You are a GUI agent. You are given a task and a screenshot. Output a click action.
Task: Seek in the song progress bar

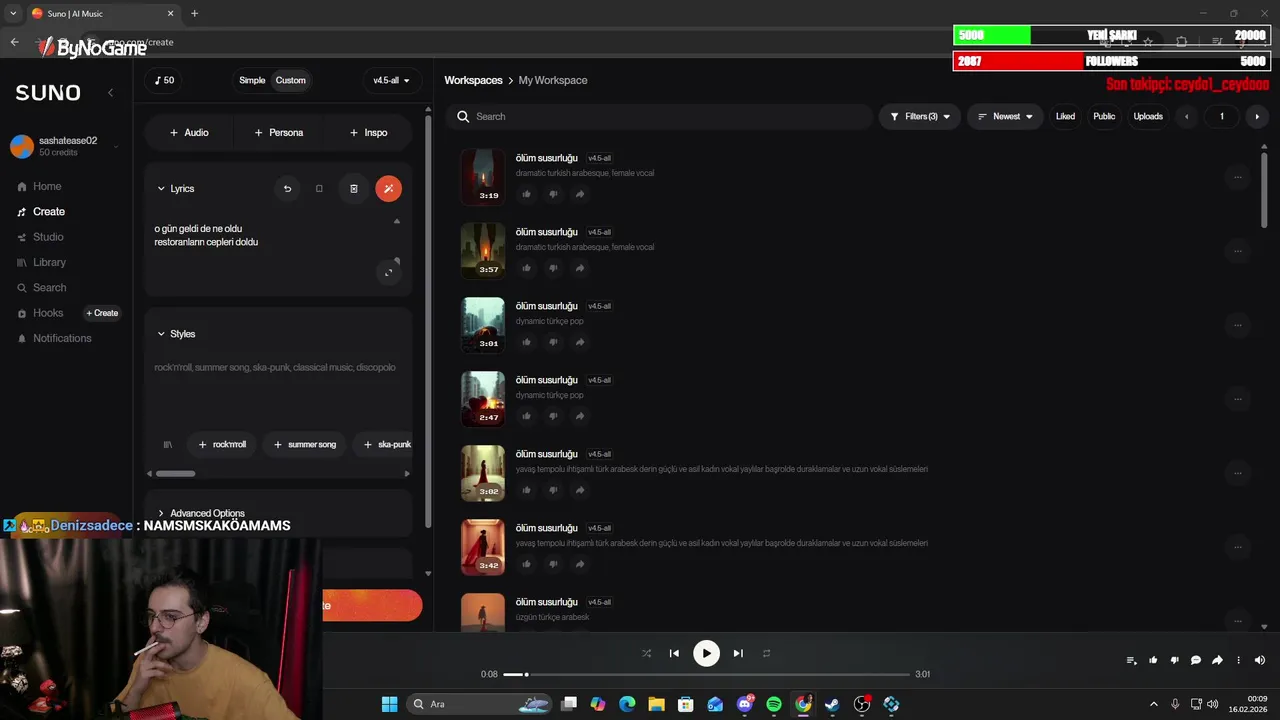706,674
